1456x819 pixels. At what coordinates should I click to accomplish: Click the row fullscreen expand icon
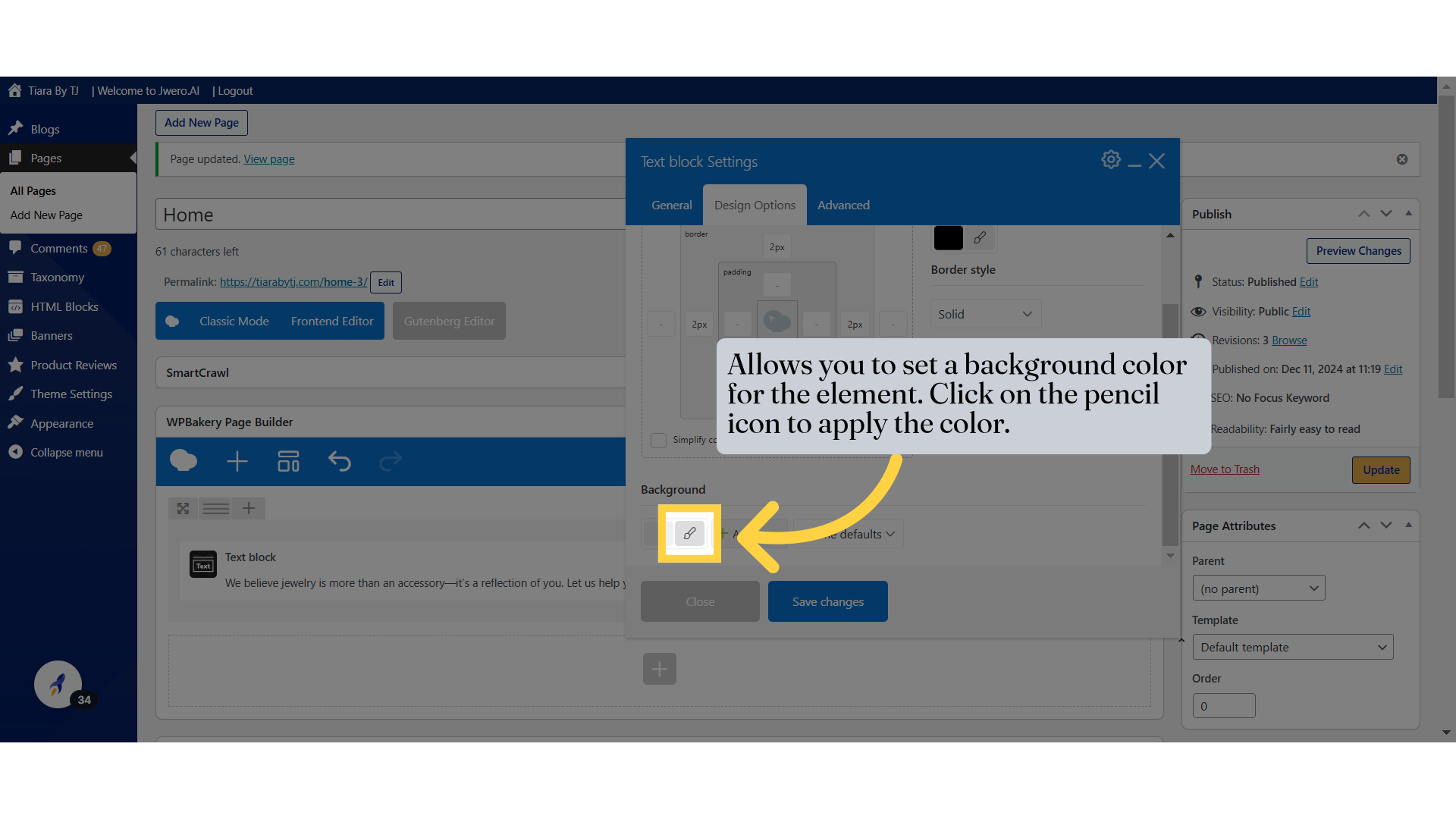(183, 508)
